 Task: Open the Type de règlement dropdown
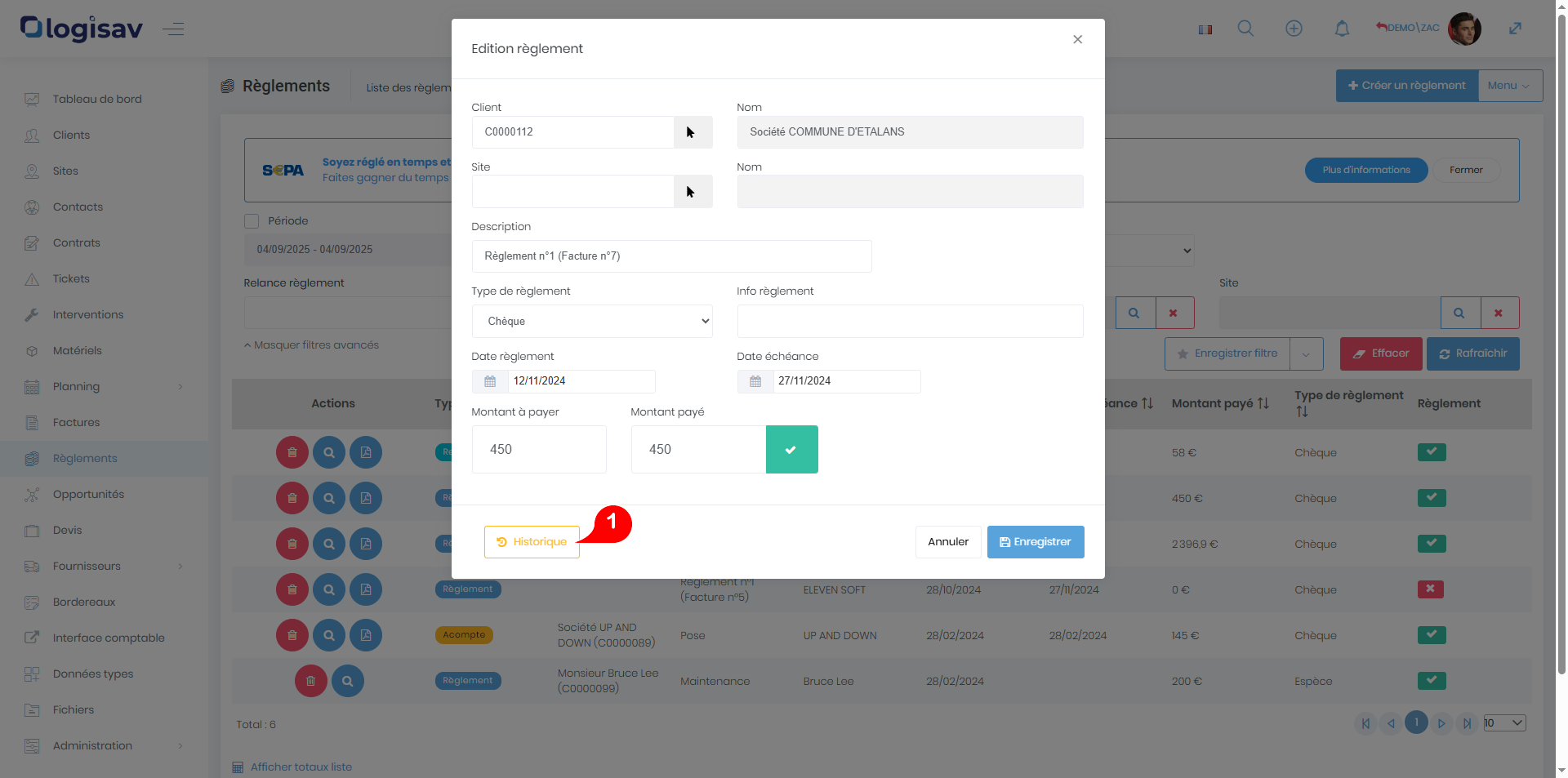[x=591, y=322]
